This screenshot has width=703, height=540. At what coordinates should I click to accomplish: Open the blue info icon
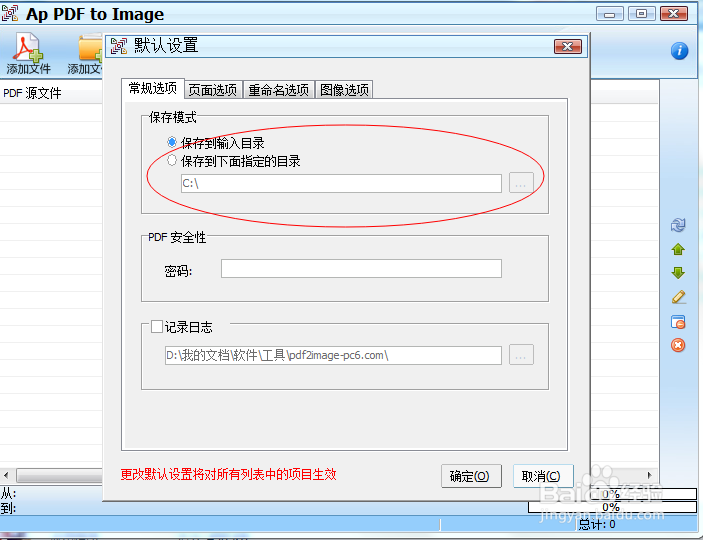click(679, 51)
